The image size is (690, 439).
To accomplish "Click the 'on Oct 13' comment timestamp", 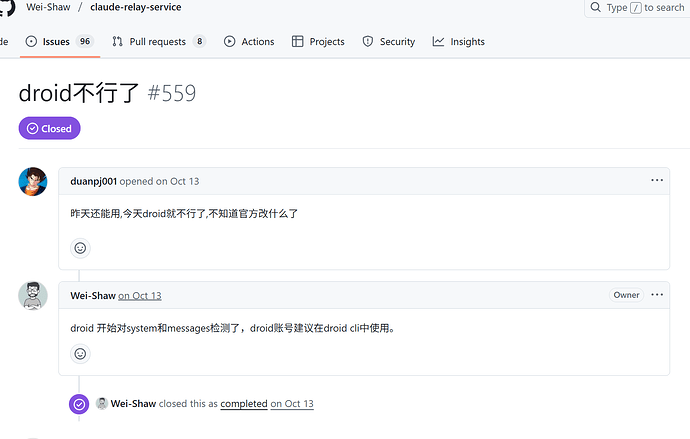I will pyautogui.click(x=140, y=296).
